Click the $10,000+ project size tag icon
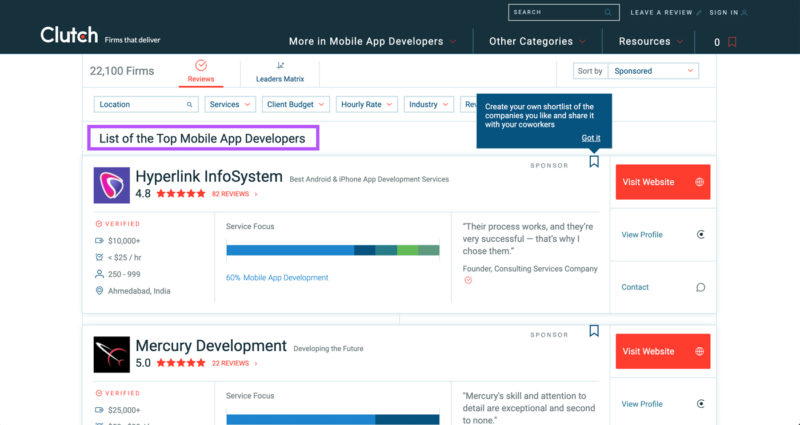Image resolution: width=800 pixels, height=425 pixels. coord(99,241)
